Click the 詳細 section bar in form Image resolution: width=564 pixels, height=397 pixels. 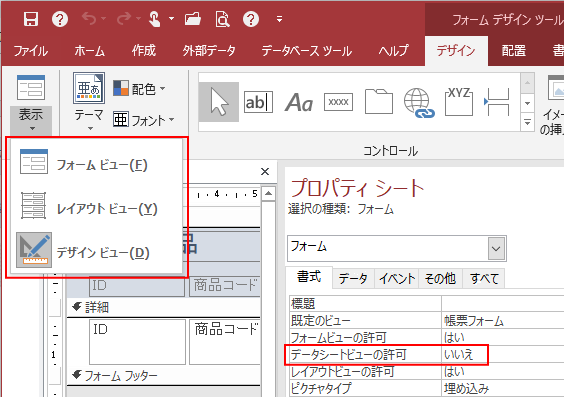click(x=163, y=307)
